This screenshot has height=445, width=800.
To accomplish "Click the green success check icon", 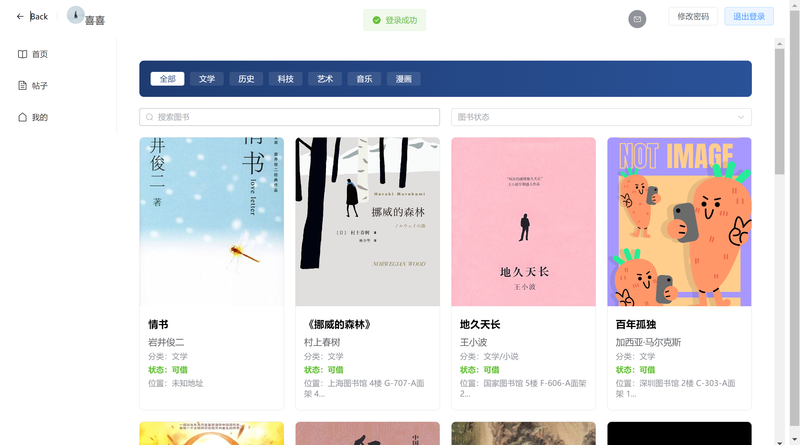I will click(377, 20).
